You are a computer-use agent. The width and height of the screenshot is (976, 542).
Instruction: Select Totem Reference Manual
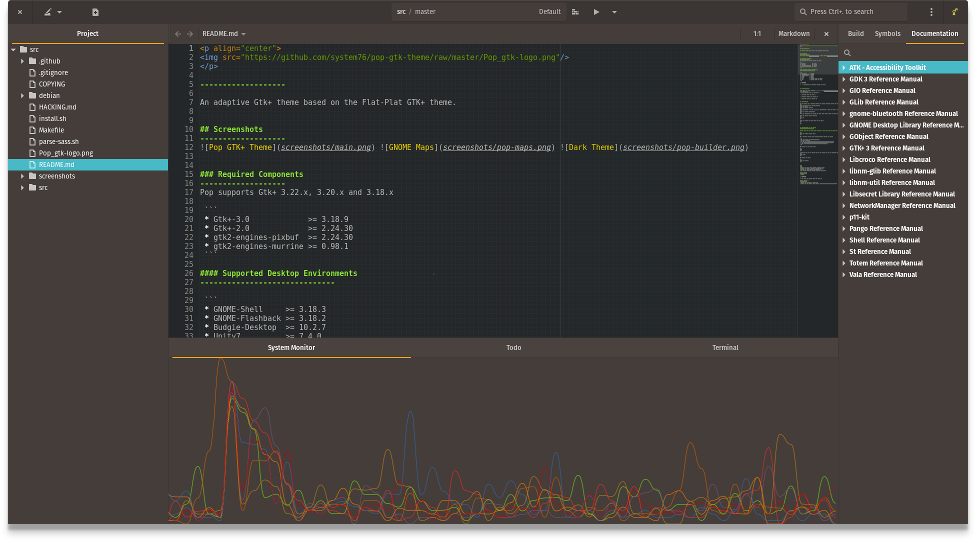point(886,263)
